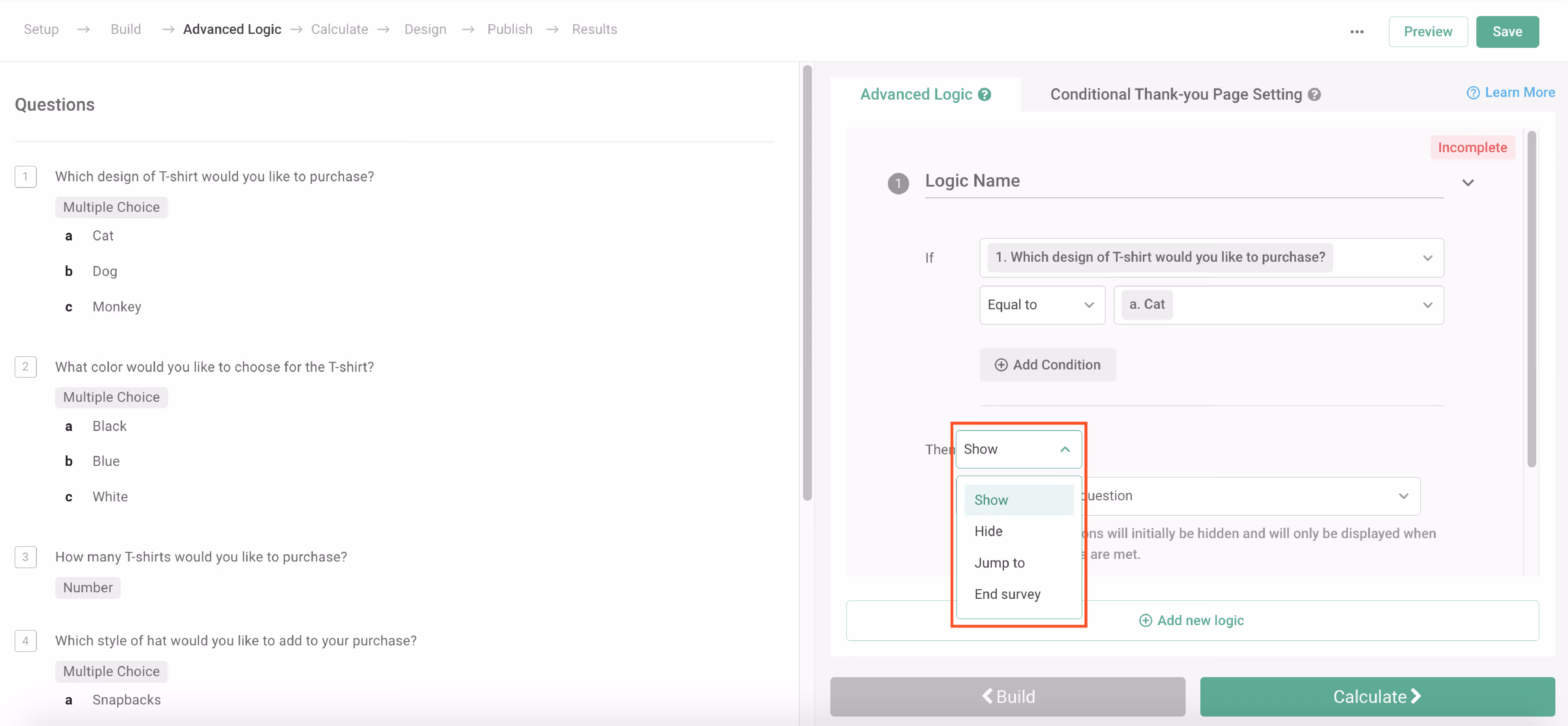Switch to Conditional Thank-you Page Setting tab
The image size is (1568, 726).
coord(1185,94)
